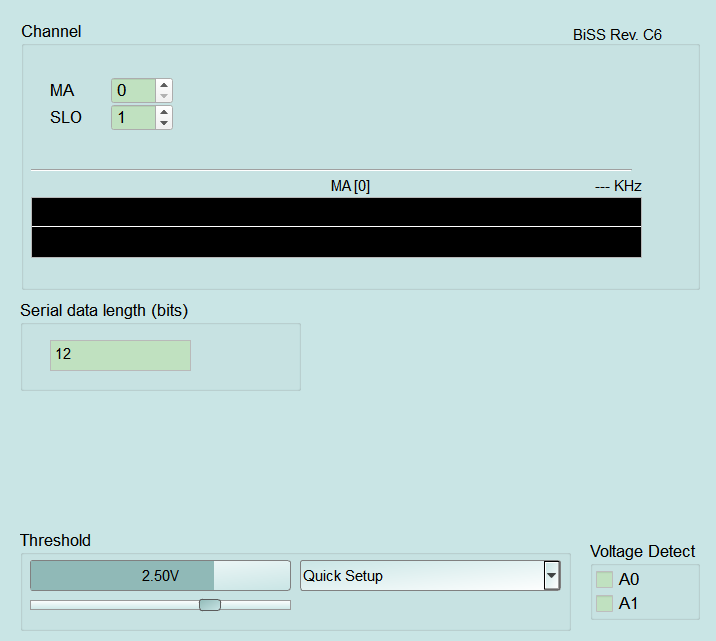The height and width of the screenshot is (641, 716).
Task: Click the SLO channel number field
Action: pyautogui.click(x=133, y=117)
